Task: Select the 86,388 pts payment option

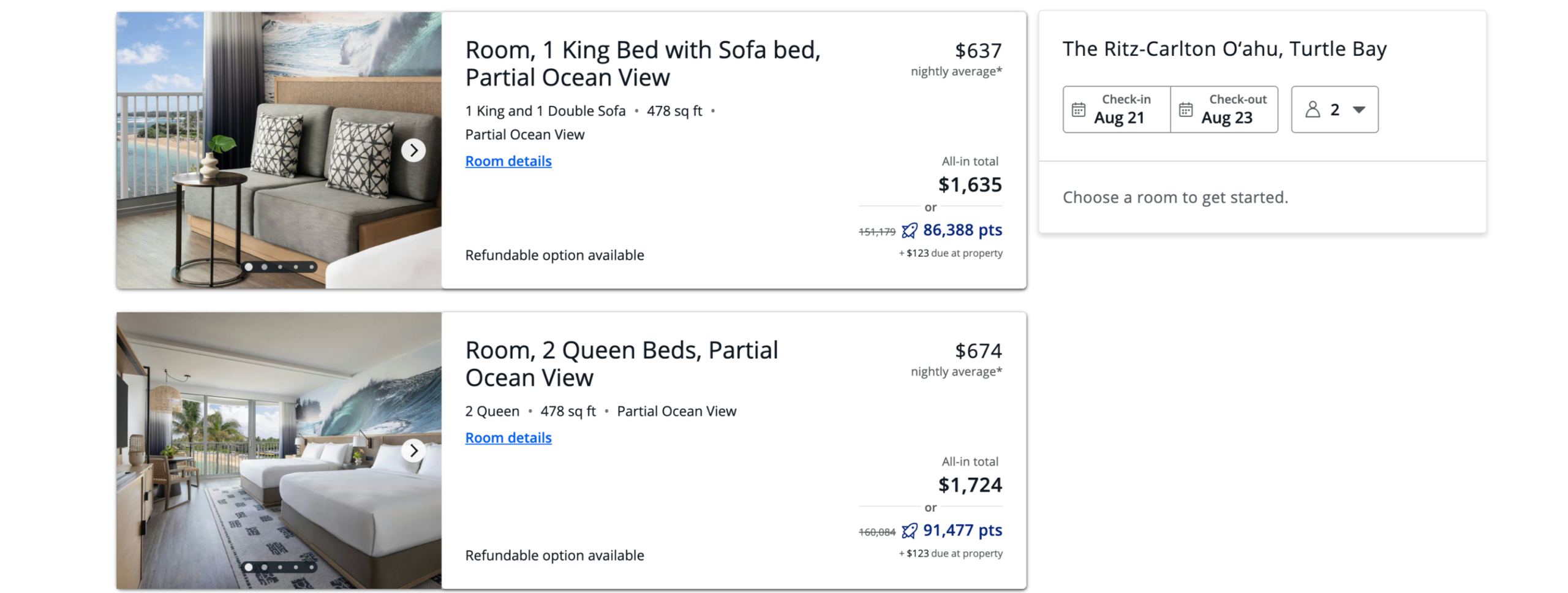Action: pos(962,230)
